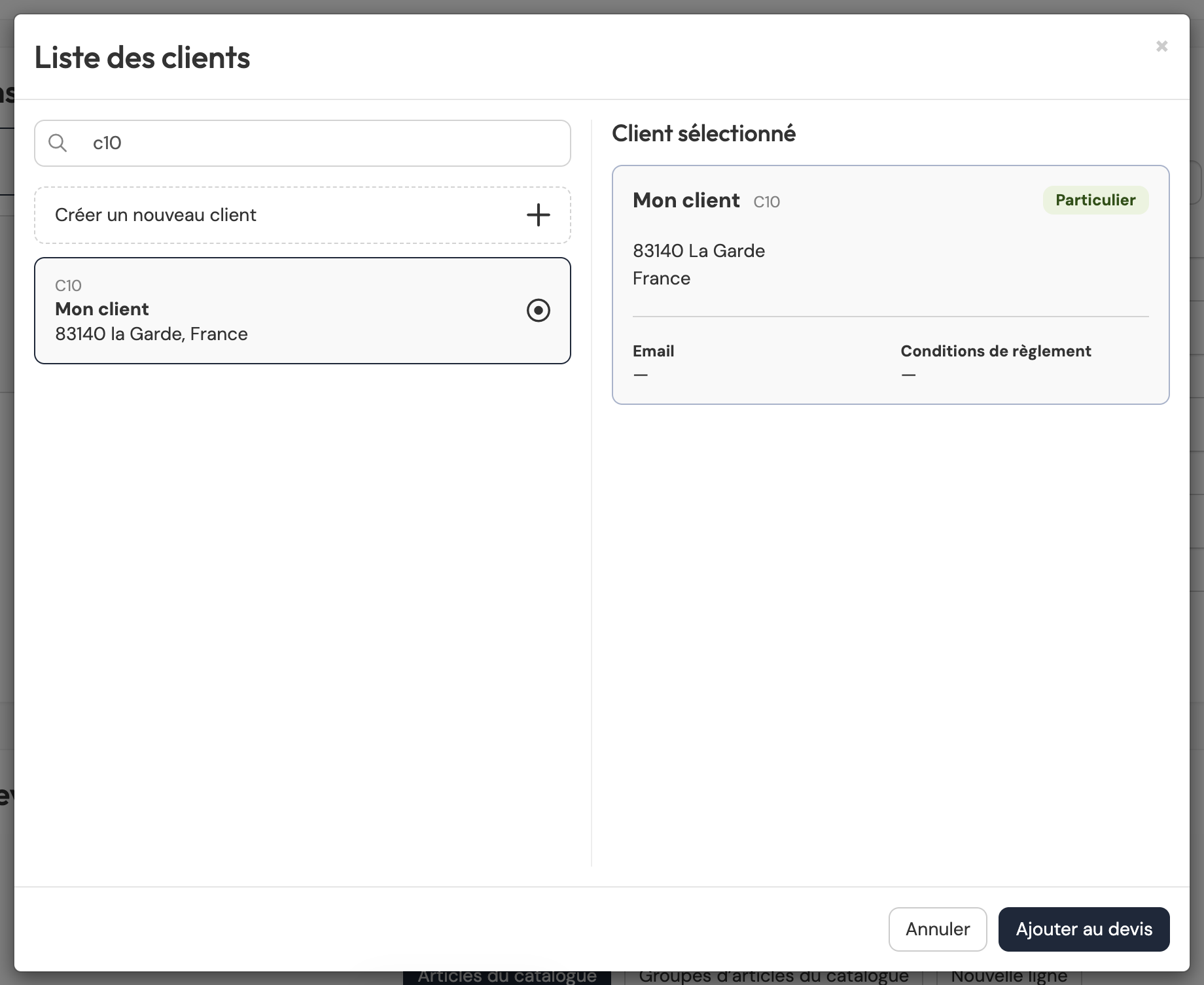Focus the client search field containing c10
Screen dimensions: 1204x985
(x=302, y=143)
